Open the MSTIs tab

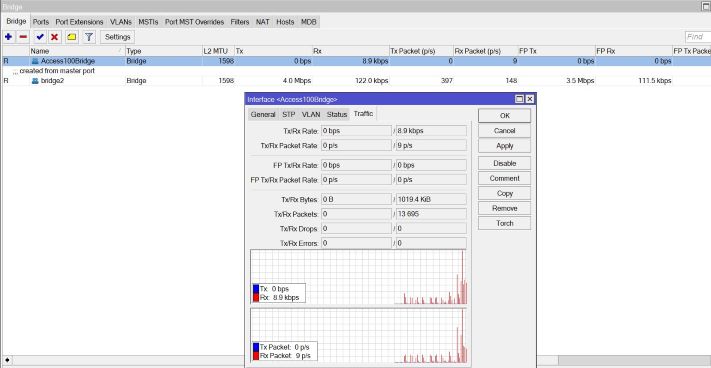coord(148,22)
